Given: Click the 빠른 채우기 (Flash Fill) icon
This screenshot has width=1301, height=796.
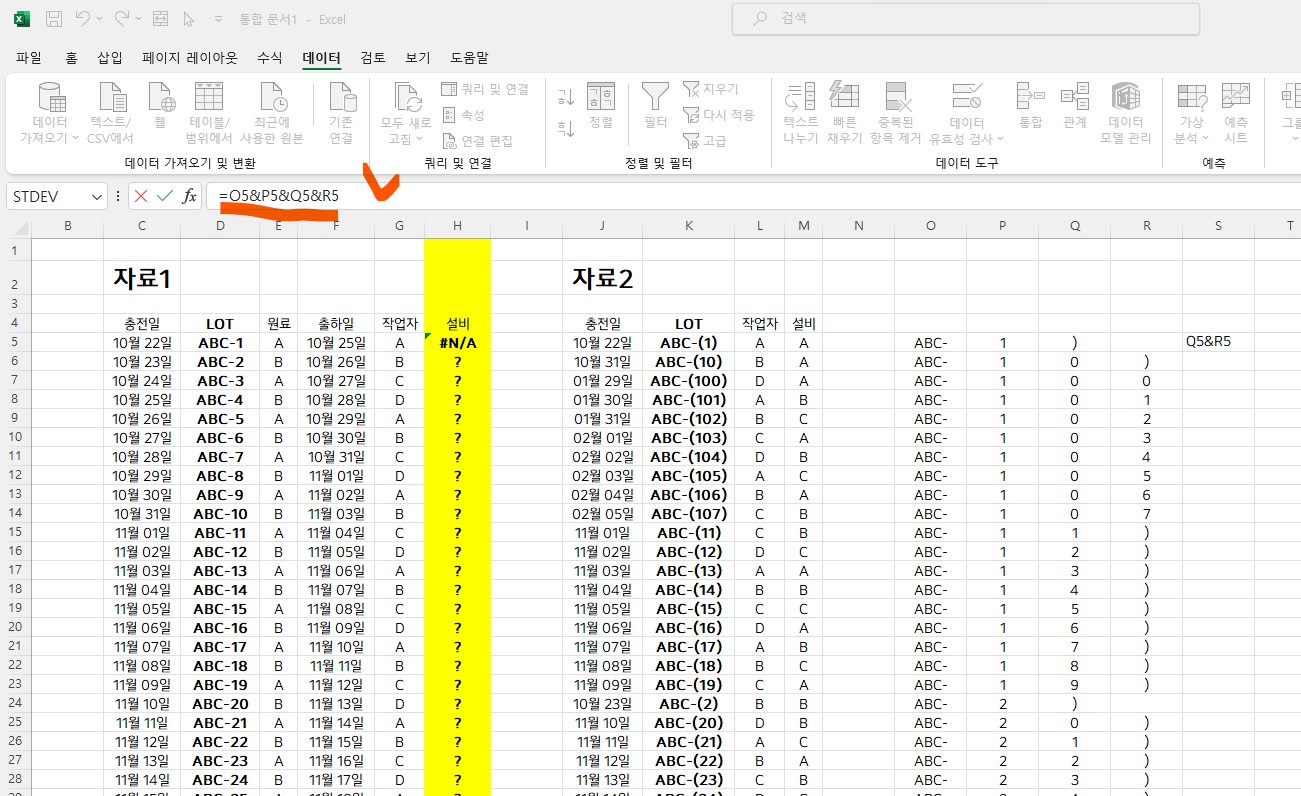Looking at the screenshot, I should click(844, 97).
